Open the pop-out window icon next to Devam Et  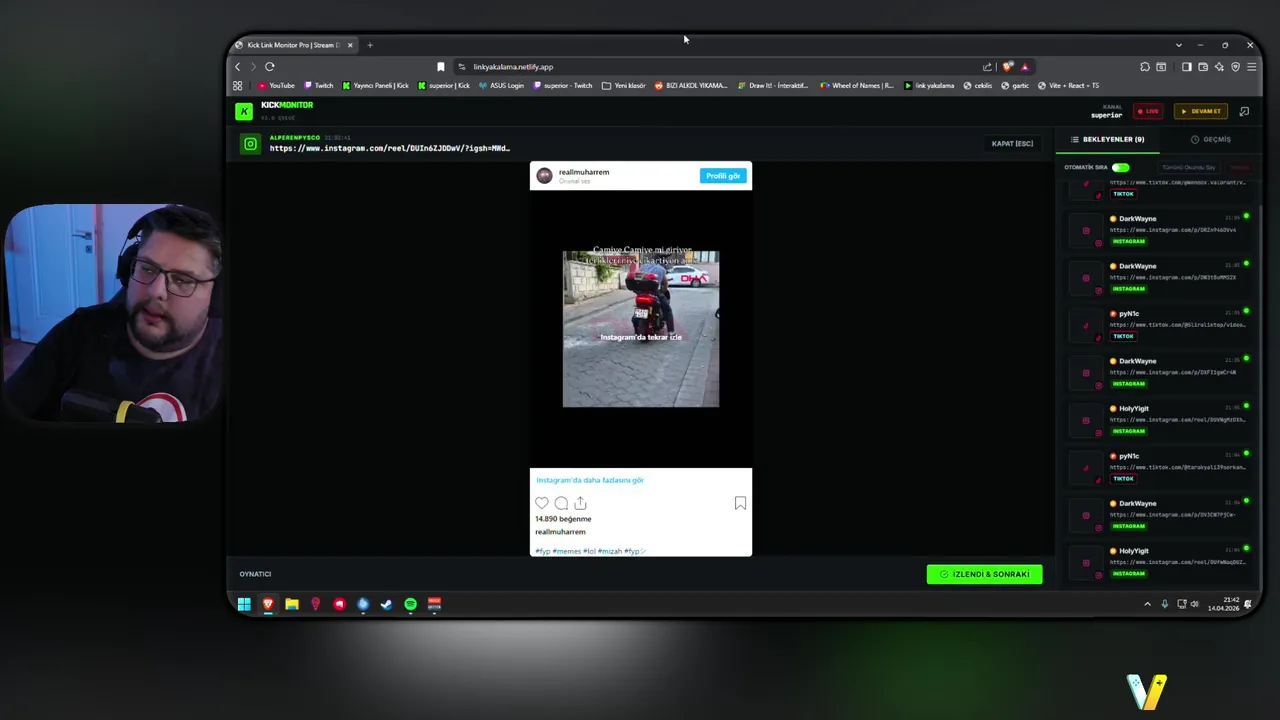click(x=1244, y=111)
